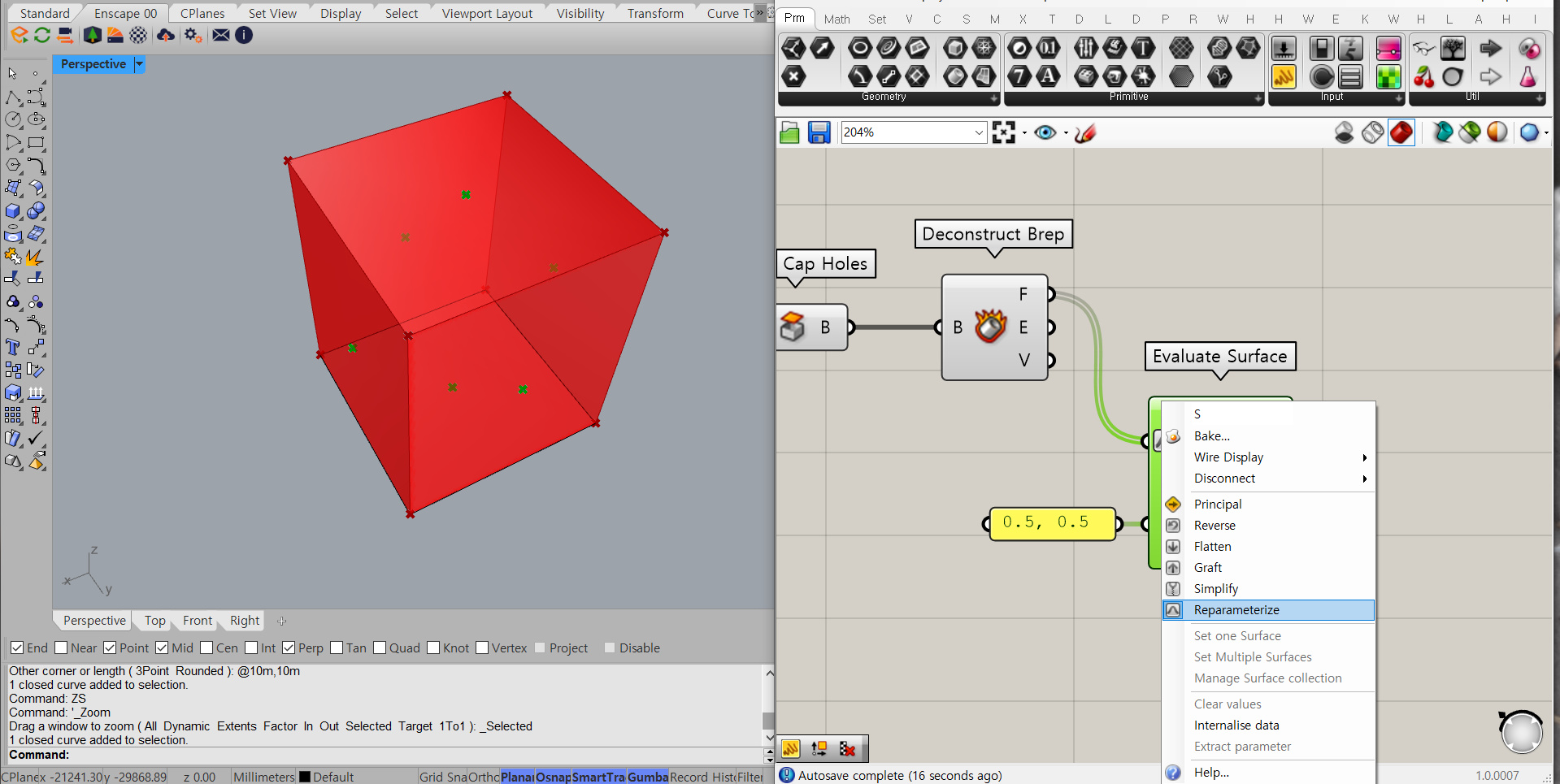Click the Rectangle tool in Rhino sidebar
This screenshot has height=784, width=1560.
[x=36, y=142]
